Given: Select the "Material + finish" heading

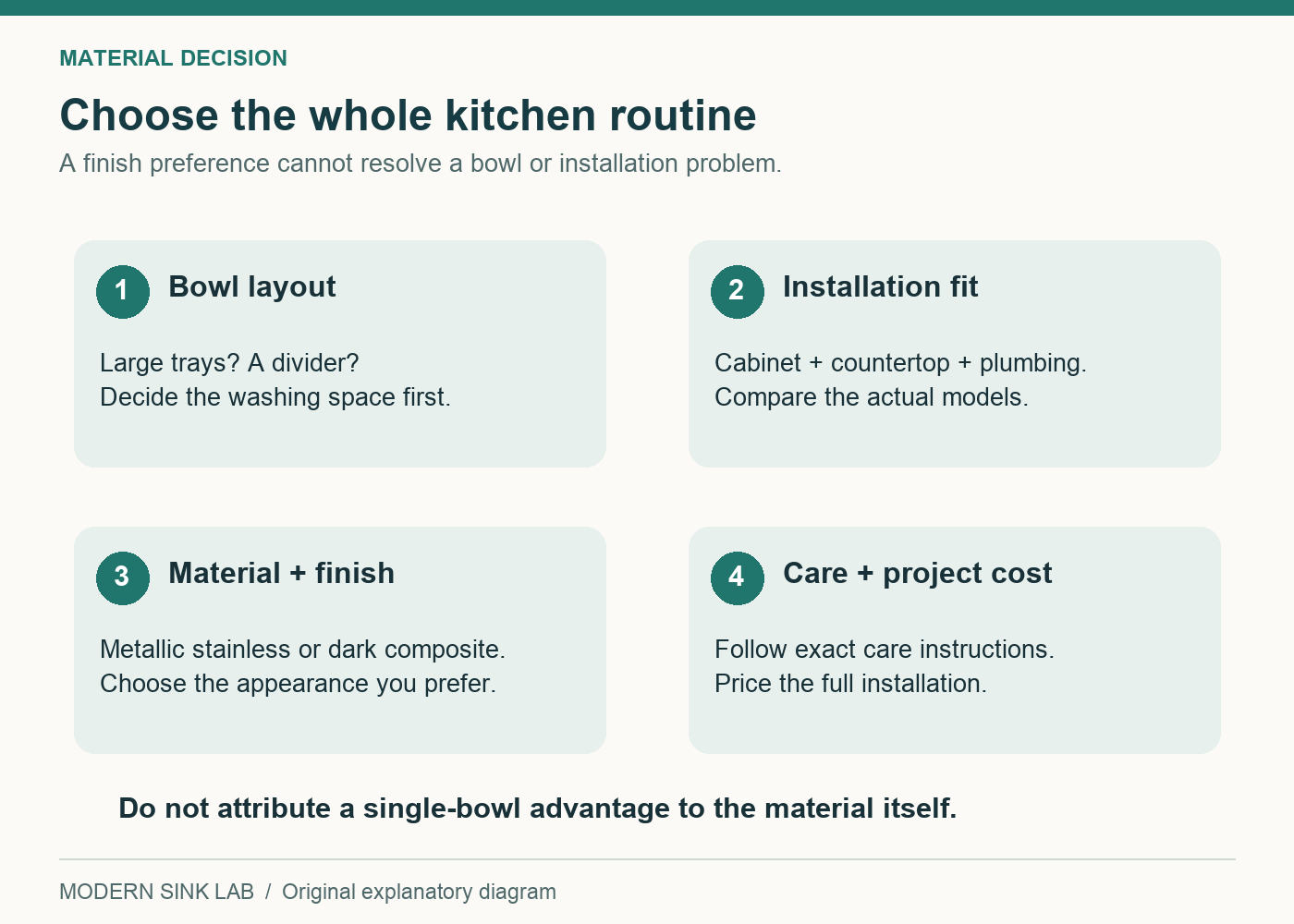Looking at the screenshot, I should (x=281, y=574).
